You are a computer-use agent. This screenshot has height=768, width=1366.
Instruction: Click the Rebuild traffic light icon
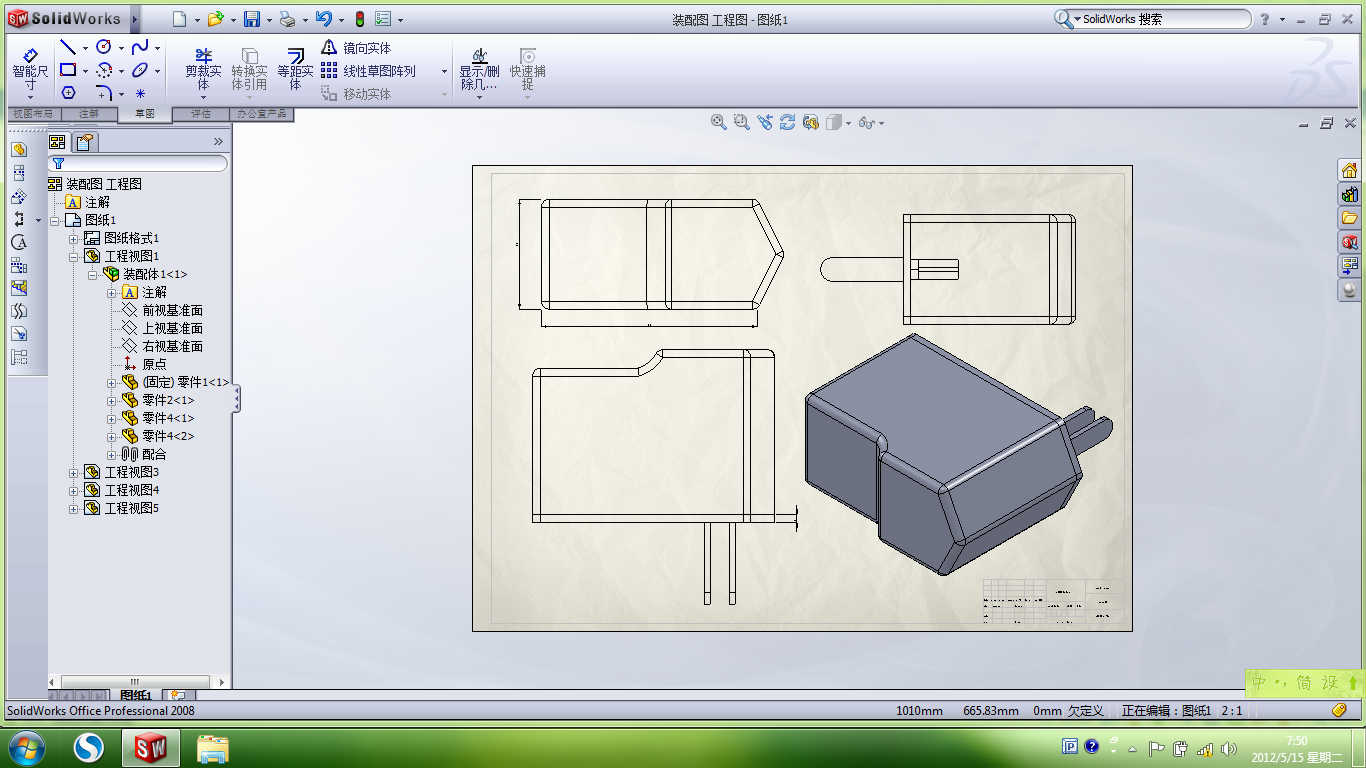[x=360, y=19]
